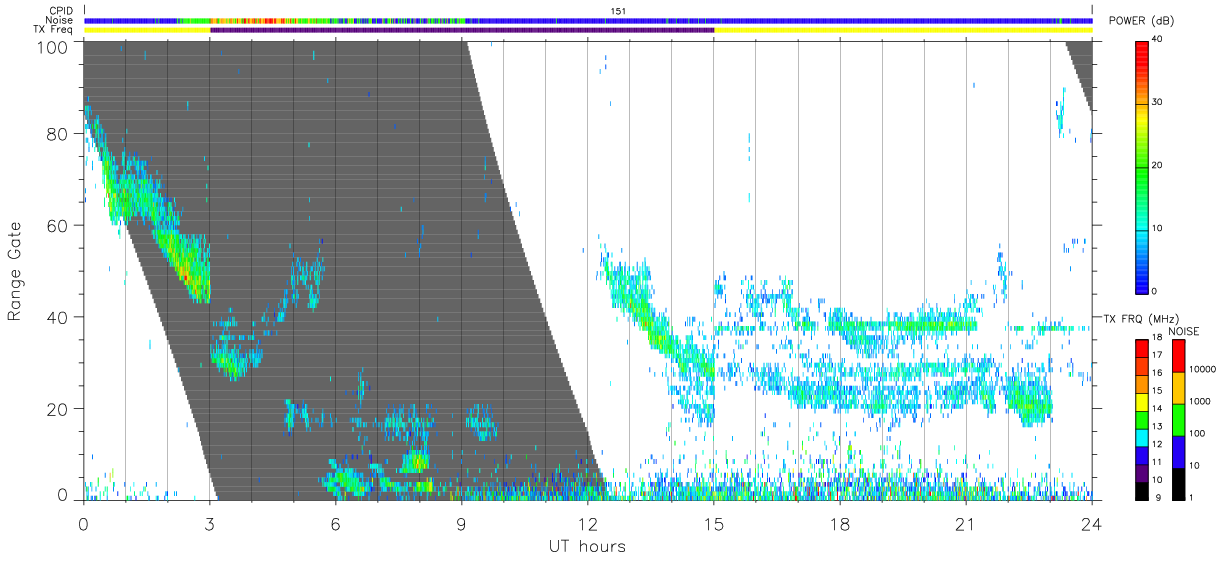1228x567 pixels.
Task: Click the 24 tick on UT hours axis
Action: [1092, 522]
